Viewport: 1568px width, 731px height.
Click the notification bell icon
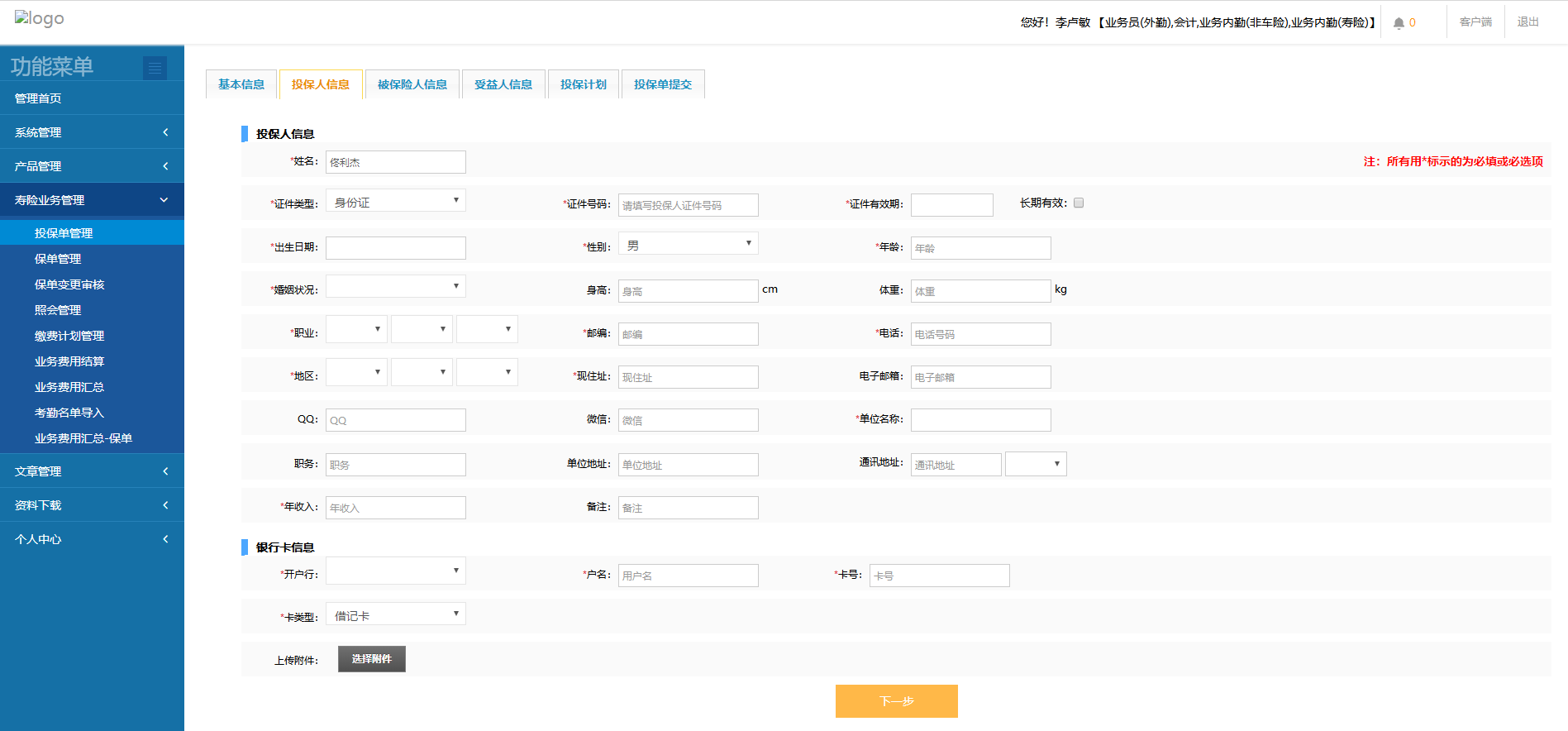tap(1399, 23)
